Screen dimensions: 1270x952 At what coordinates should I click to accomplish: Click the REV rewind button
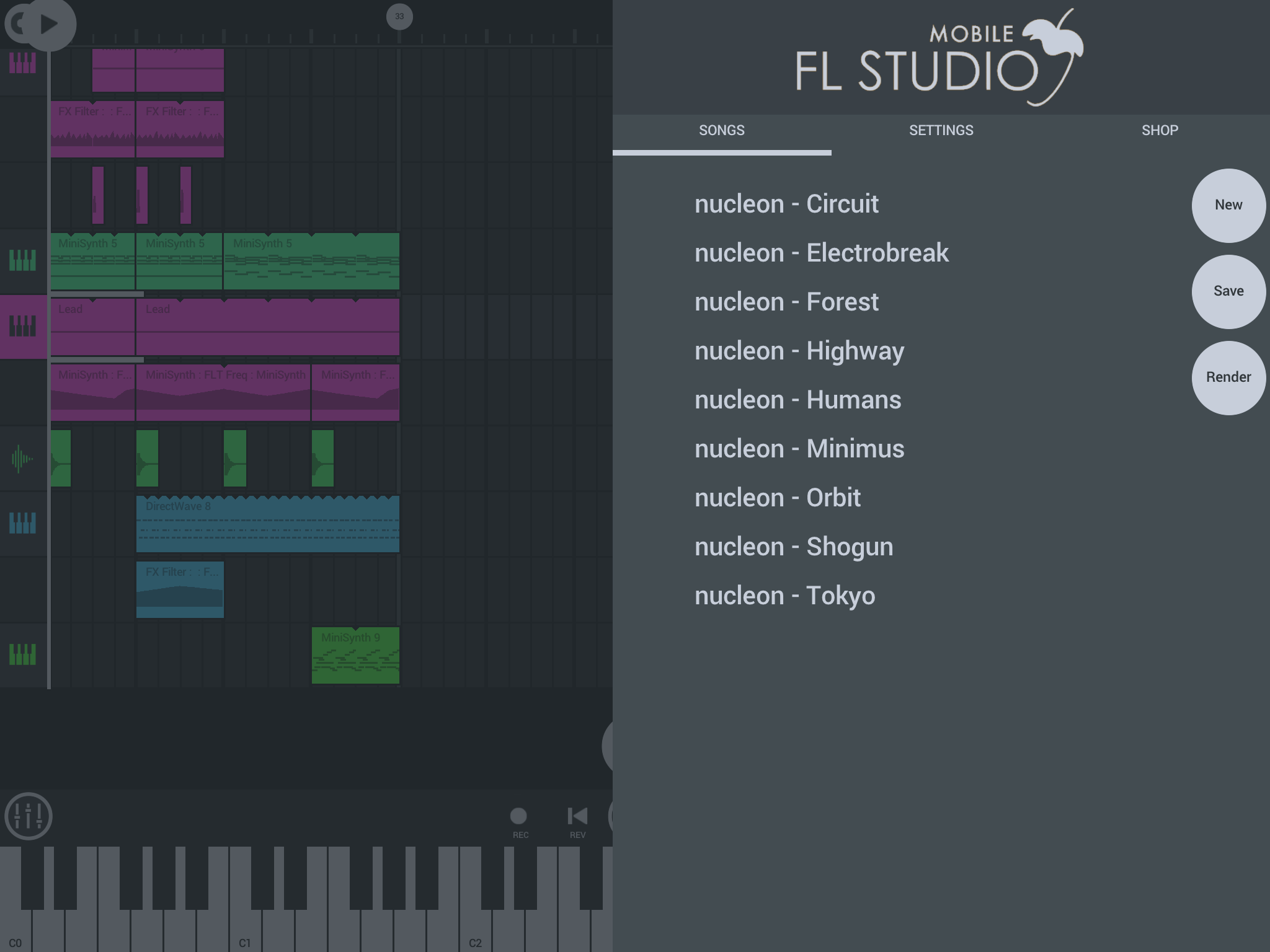point(577,817)
